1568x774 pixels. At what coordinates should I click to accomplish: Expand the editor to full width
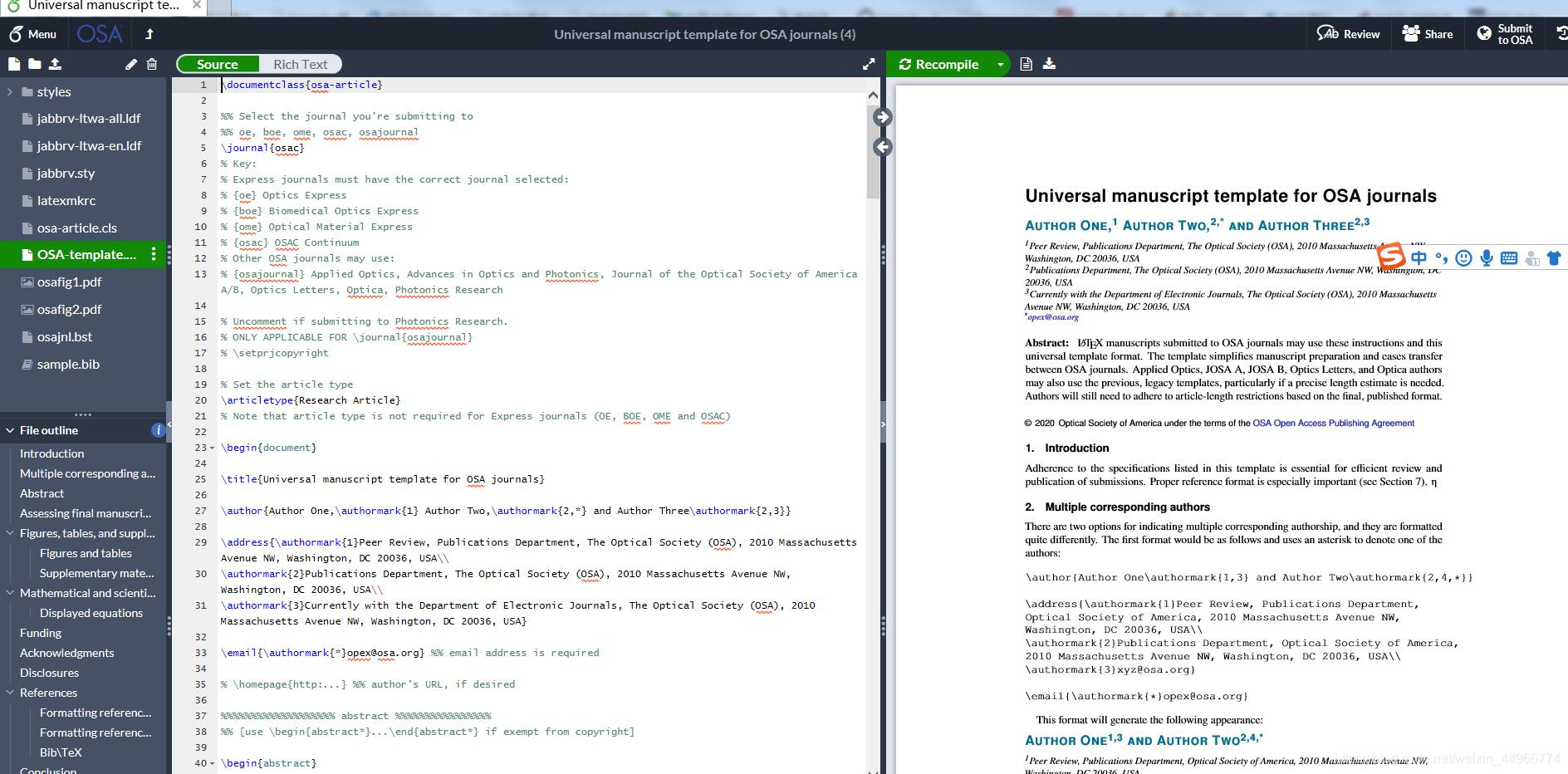pyautogui.click(x=869, y=64)
